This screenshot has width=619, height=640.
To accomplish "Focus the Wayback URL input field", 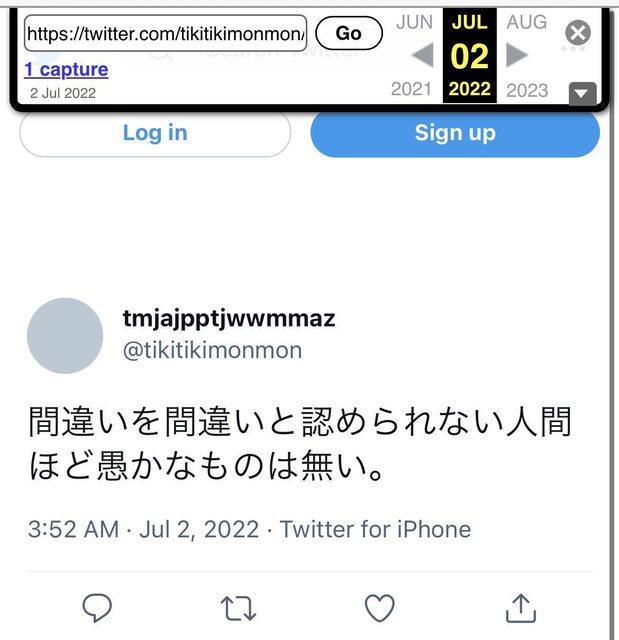I will click(x=165, y=33).
